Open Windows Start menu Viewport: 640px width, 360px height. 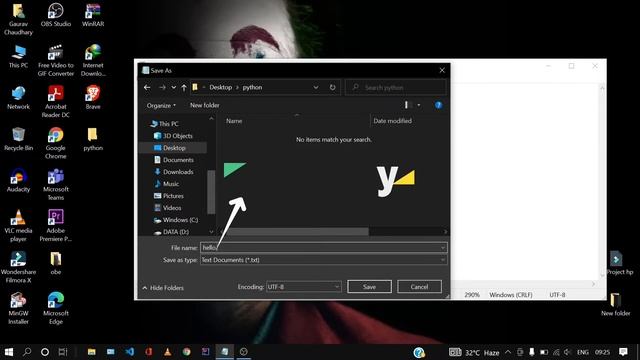(x=9, y=352)
